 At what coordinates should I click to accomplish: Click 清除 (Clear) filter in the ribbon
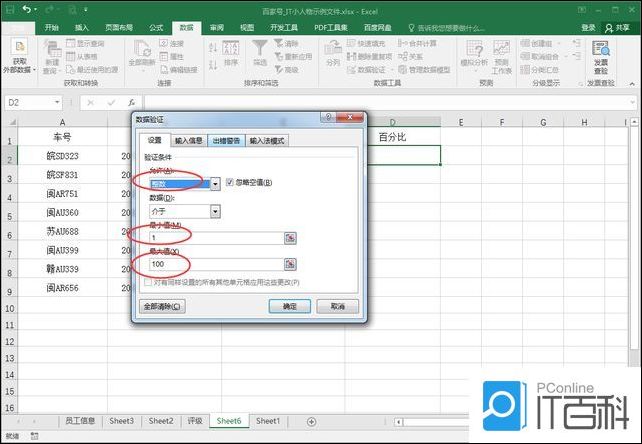(286, 43)
